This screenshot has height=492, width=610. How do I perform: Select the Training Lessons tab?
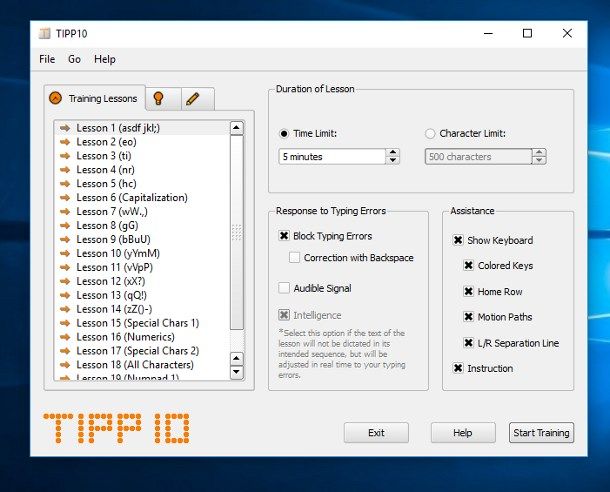[95, 98]
